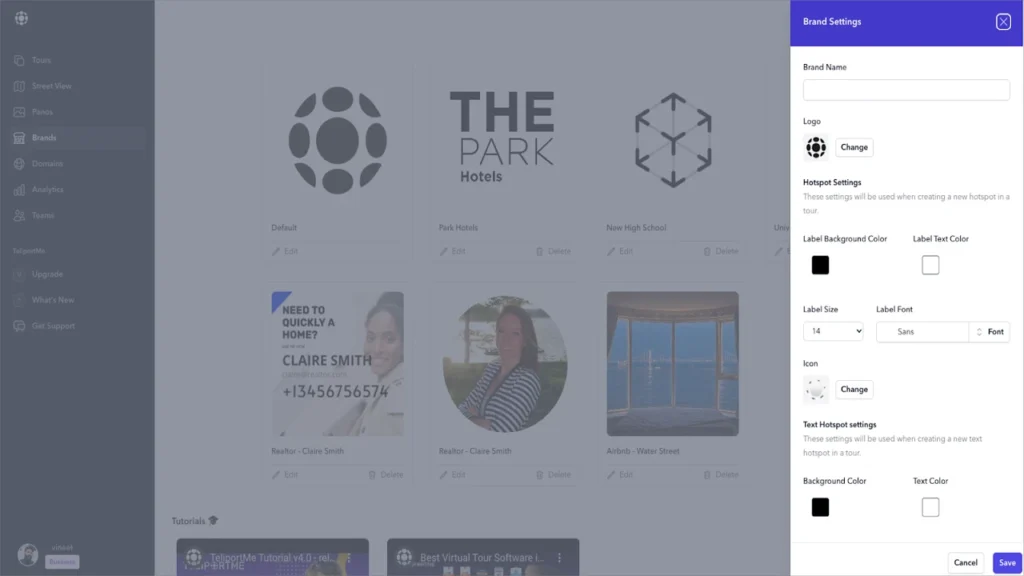The image size is (1024, 576).
Task: Pick the Label Text Color white swatch
Action: 930,265
